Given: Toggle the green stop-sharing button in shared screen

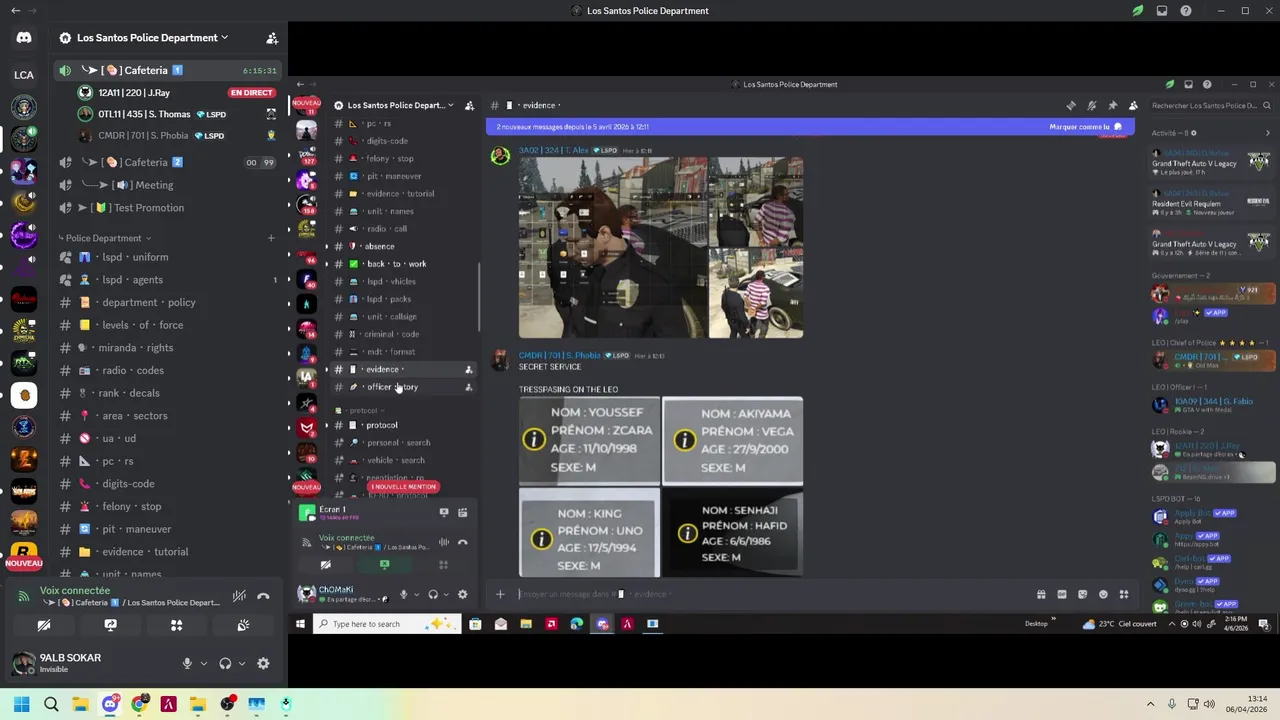Looking at the screenshot, I should click(x=384, y=565).
